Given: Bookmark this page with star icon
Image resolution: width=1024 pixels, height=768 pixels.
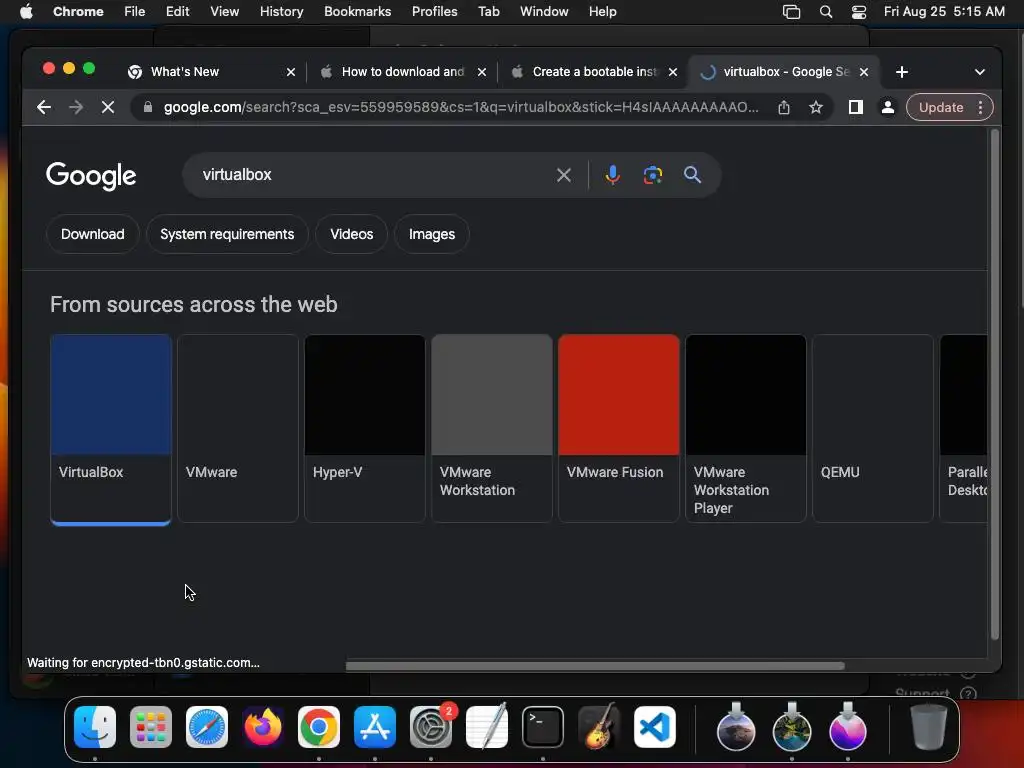Looking at the screenshot, I should [x=816, y=107].
